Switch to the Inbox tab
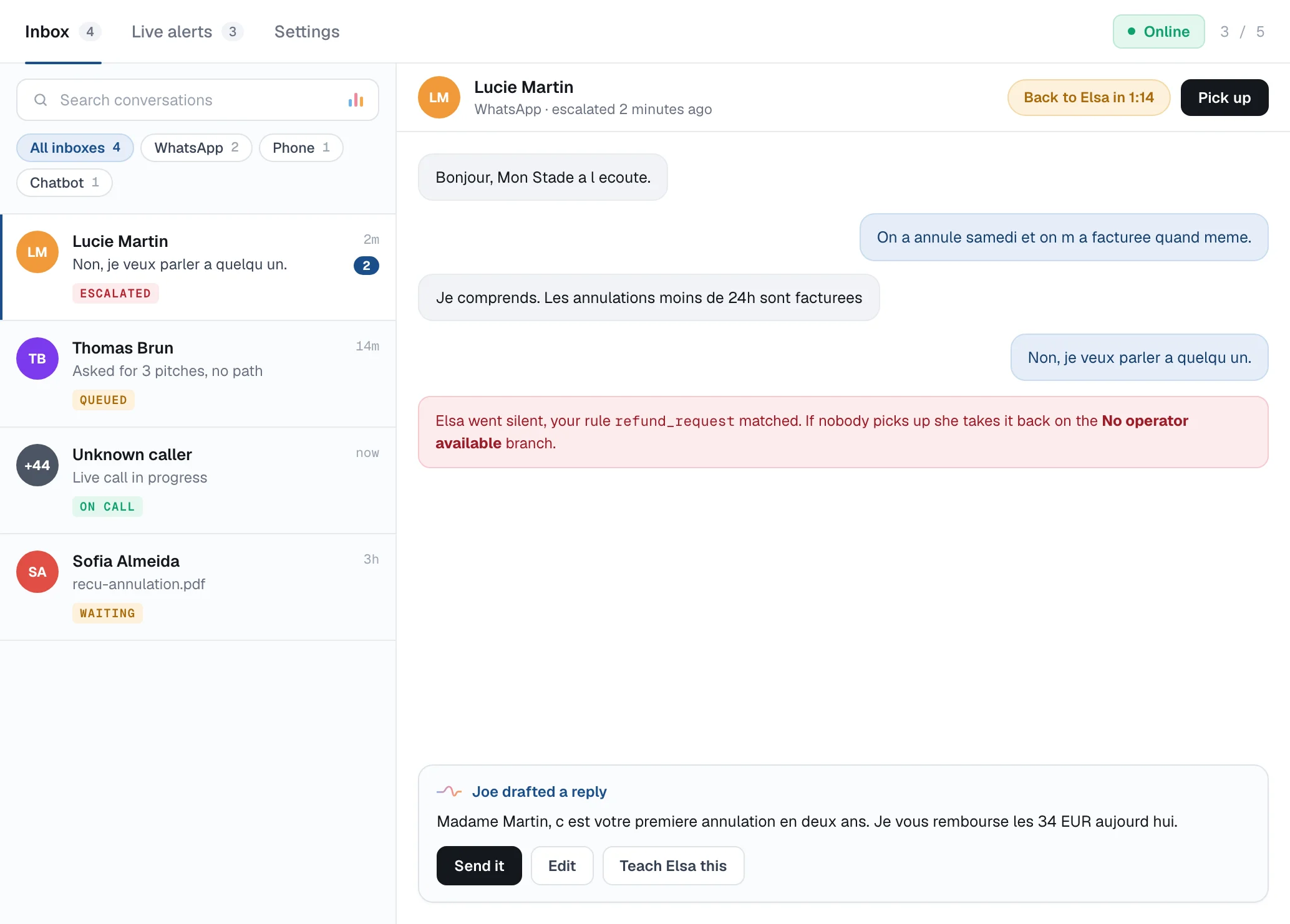Image resolution: width=1290 pixels, height=924 pixels. pos(63,32)
